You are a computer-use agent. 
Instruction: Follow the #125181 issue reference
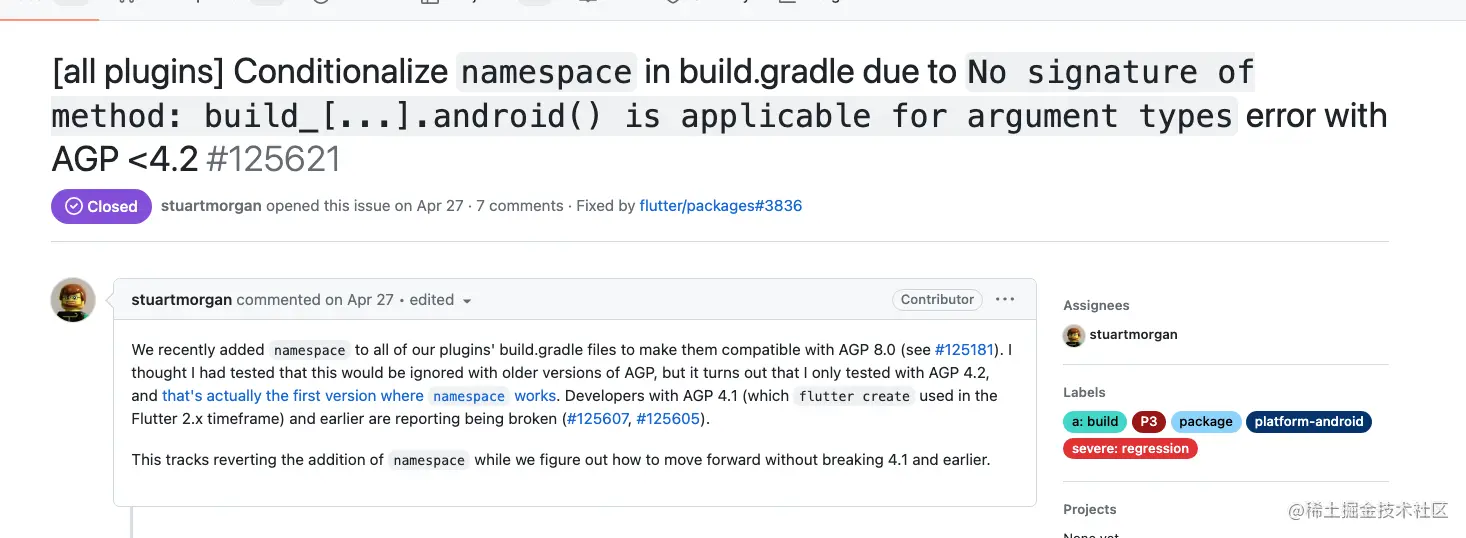click(964, 350)
